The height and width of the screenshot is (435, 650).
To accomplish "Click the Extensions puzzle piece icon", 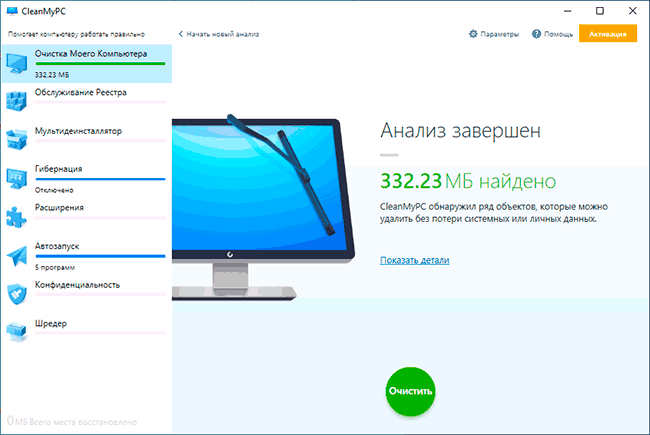I will tap(17, 217).
